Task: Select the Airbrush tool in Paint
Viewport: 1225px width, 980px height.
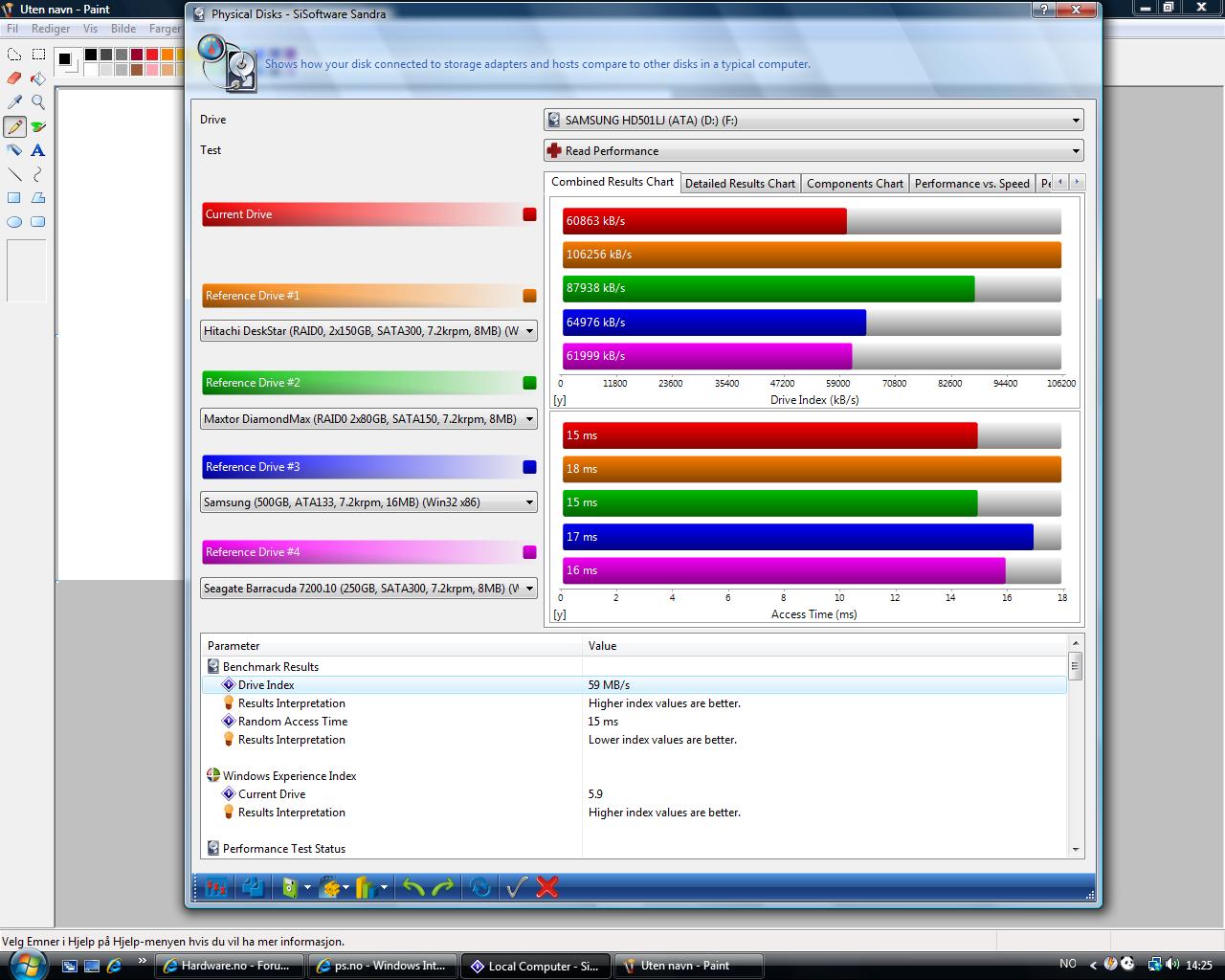Action: (14, 150)
